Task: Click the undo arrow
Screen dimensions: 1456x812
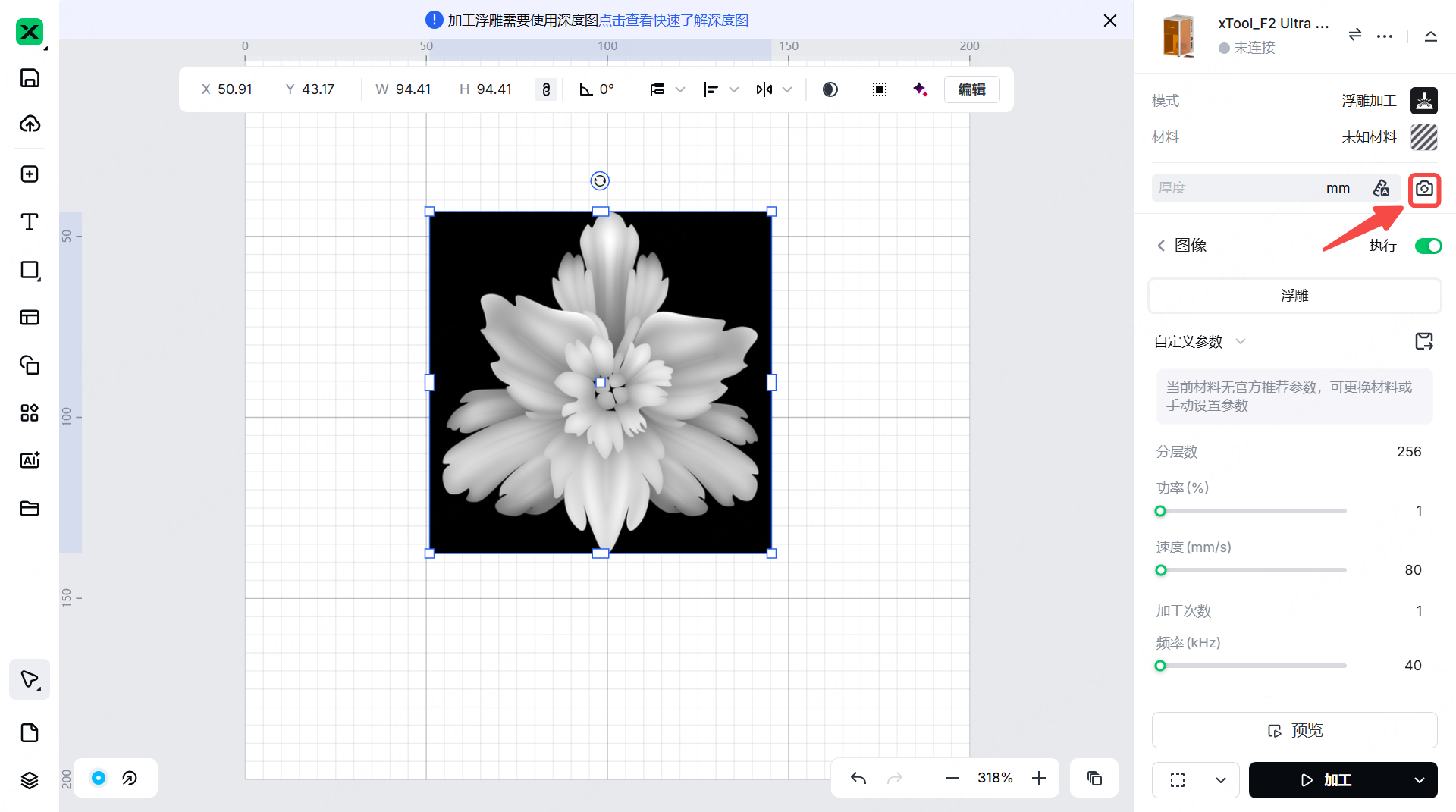Action: (858, 779)
